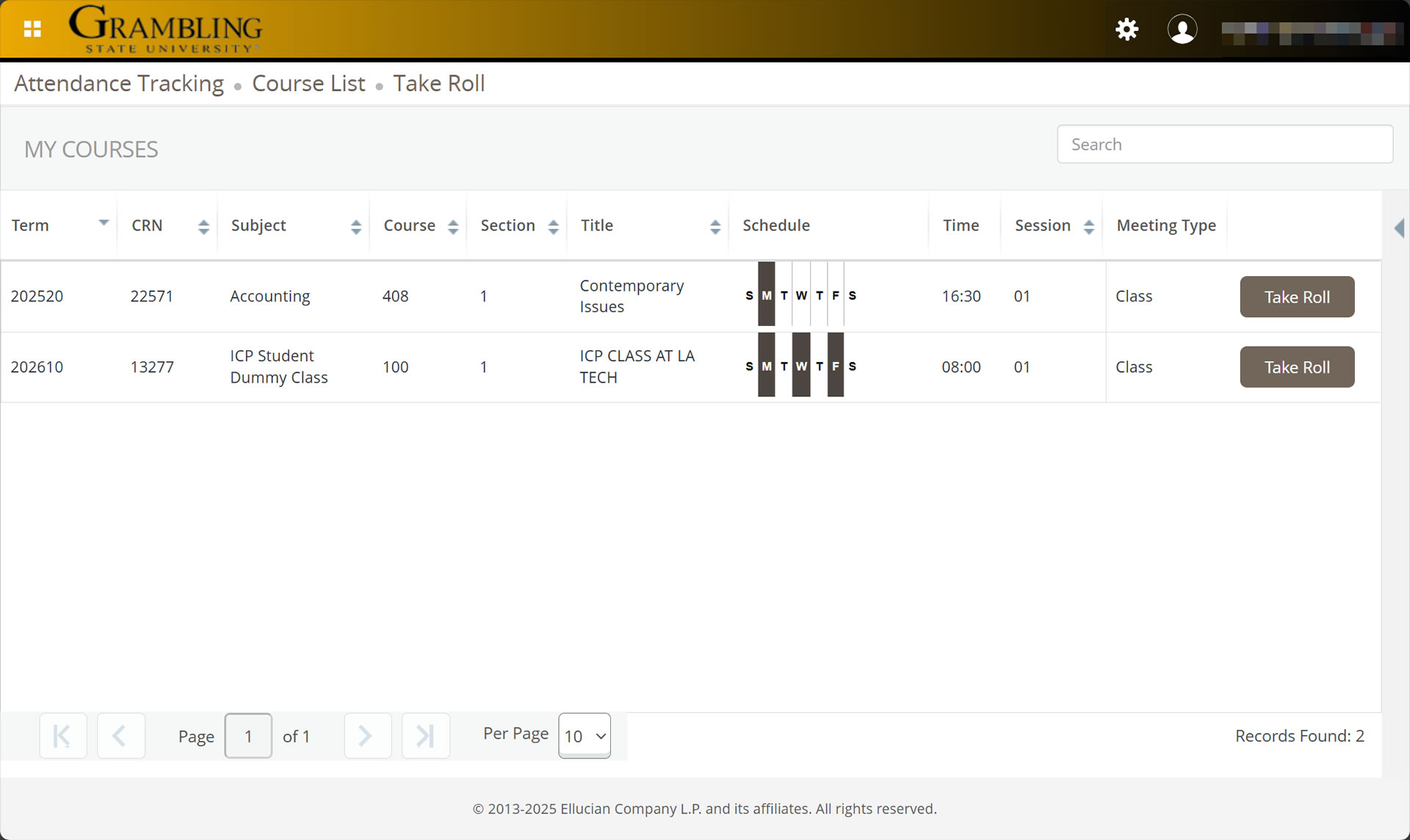Expand the Session sort control

(1089, 226)
